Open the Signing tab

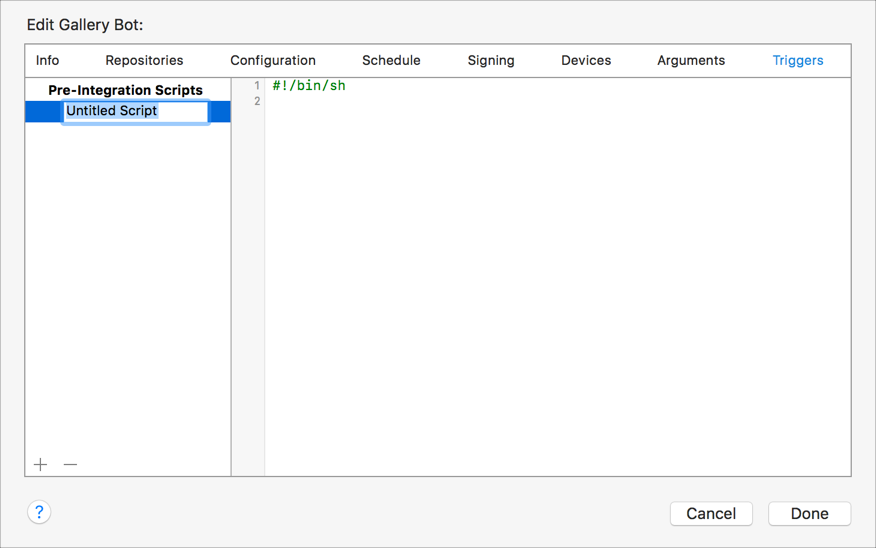click(x=491, y=60)
